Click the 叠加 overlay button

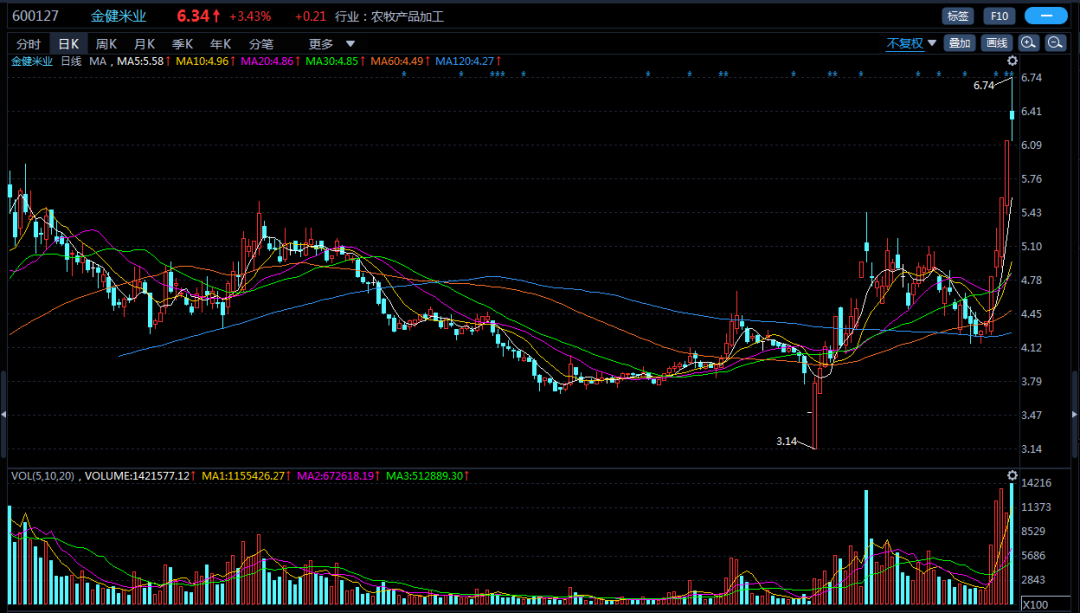959,43
